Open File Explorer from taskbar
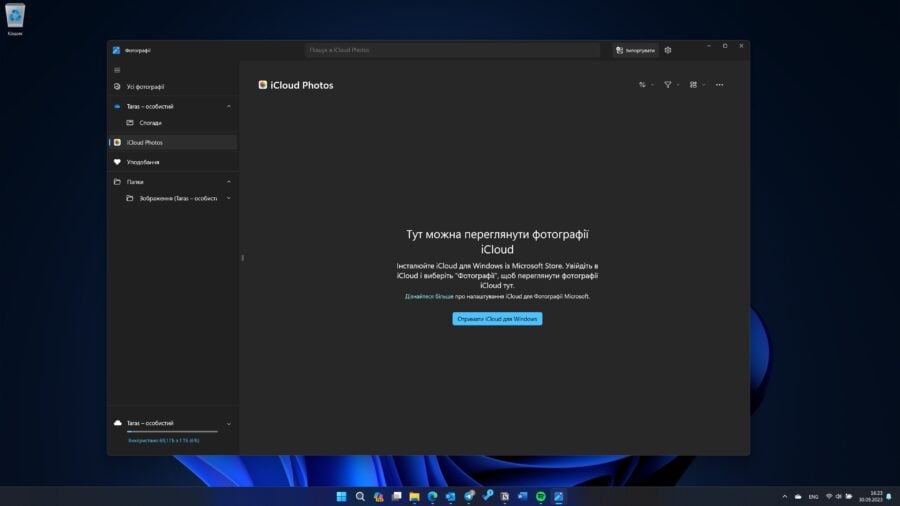The width and height of the screenshot is (900, 506). pyautogui.click(x=414, y=496)
